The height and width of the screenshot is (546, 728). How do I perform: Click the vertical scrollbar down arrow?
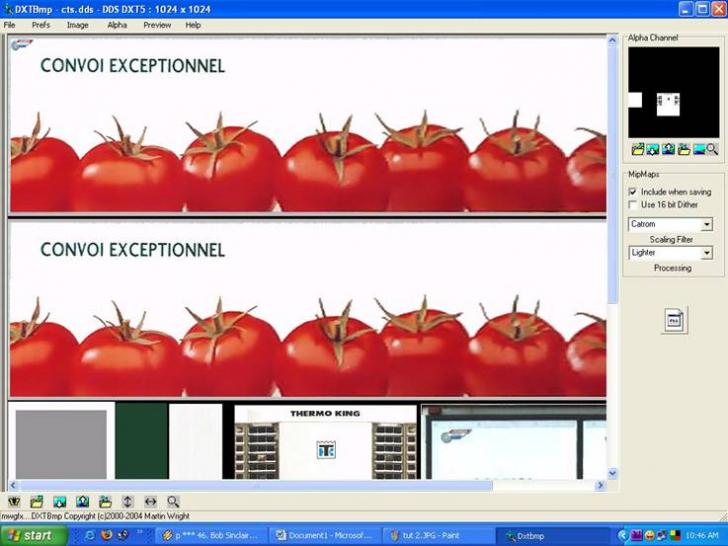coord(613,473)
